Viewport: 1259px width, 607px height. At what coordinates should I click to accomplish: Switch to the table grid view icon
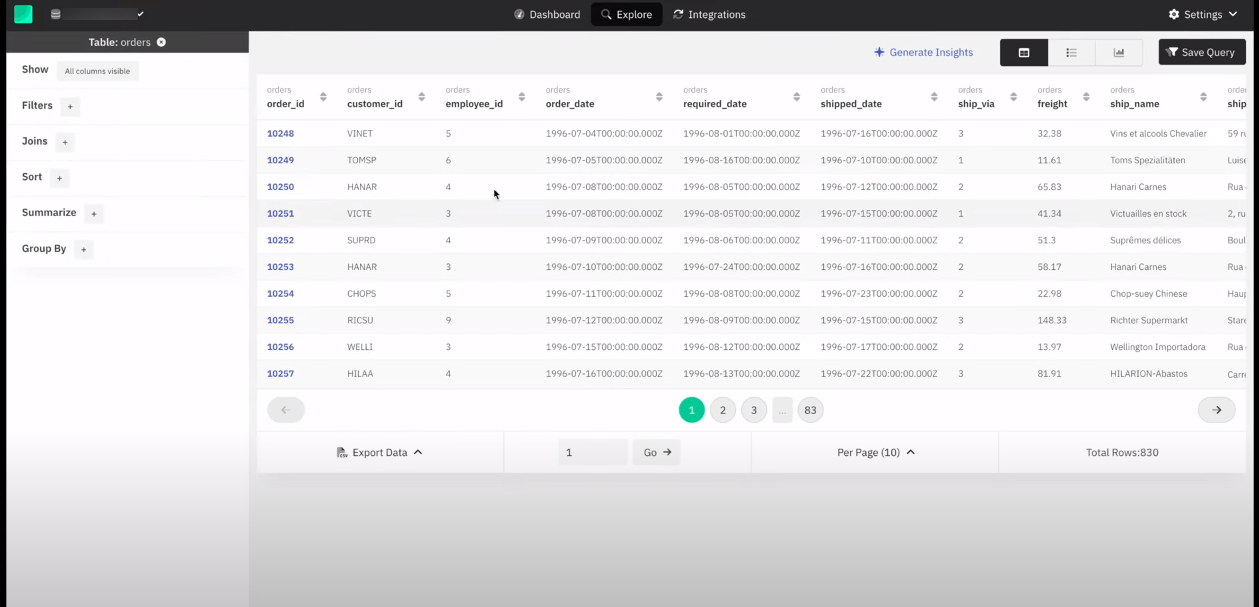coord(1023,52)
